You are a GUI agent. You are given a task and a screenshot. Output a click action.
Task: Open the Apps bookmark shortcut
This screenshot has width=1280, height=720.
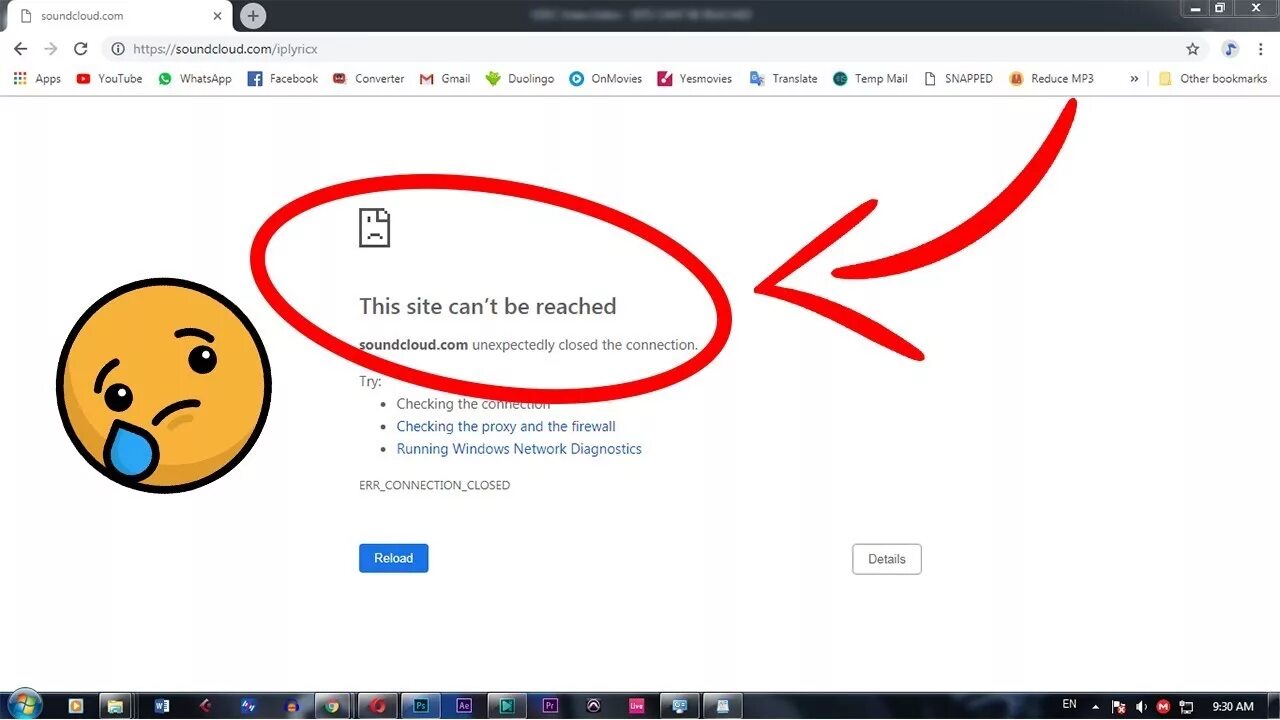coord(37,79)
